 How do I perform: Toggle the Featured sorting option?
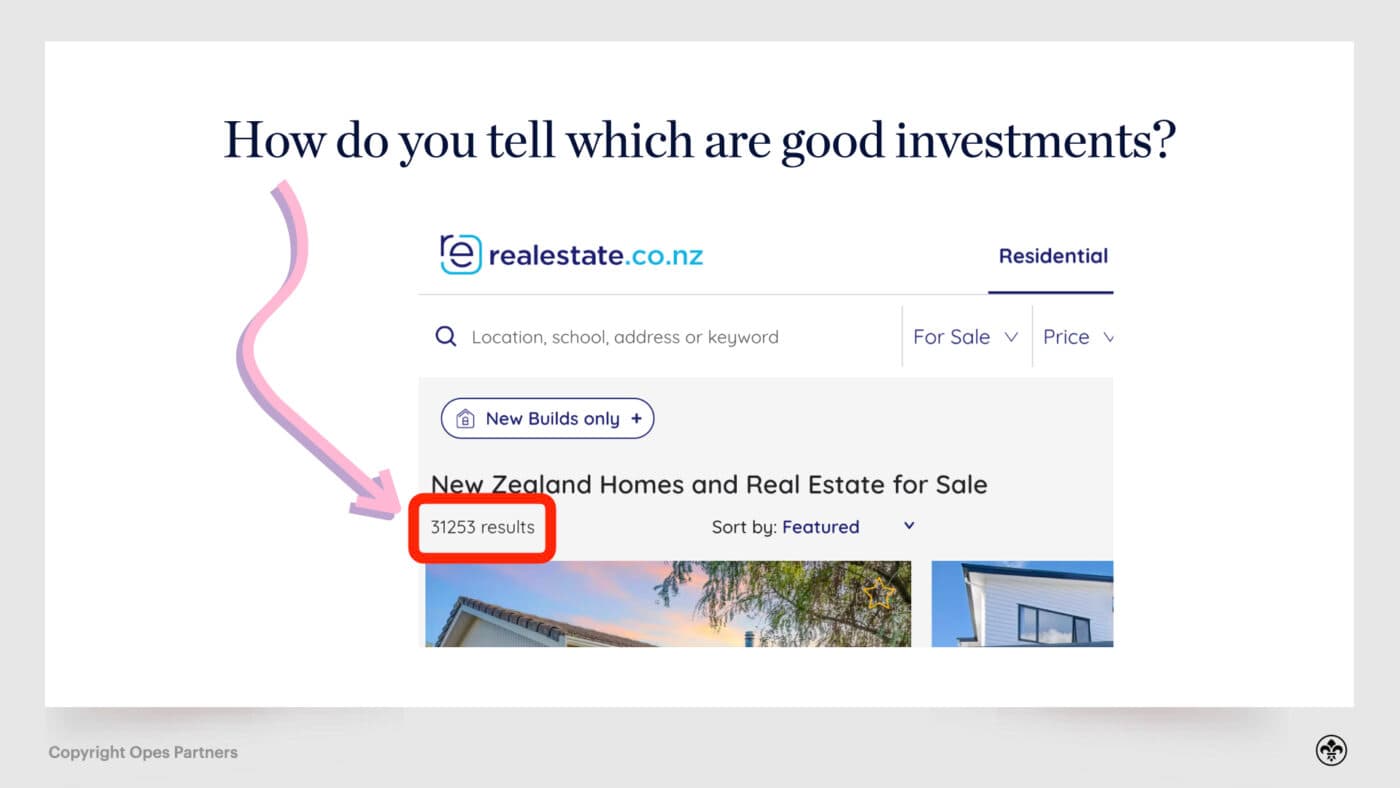pos(820,527)
